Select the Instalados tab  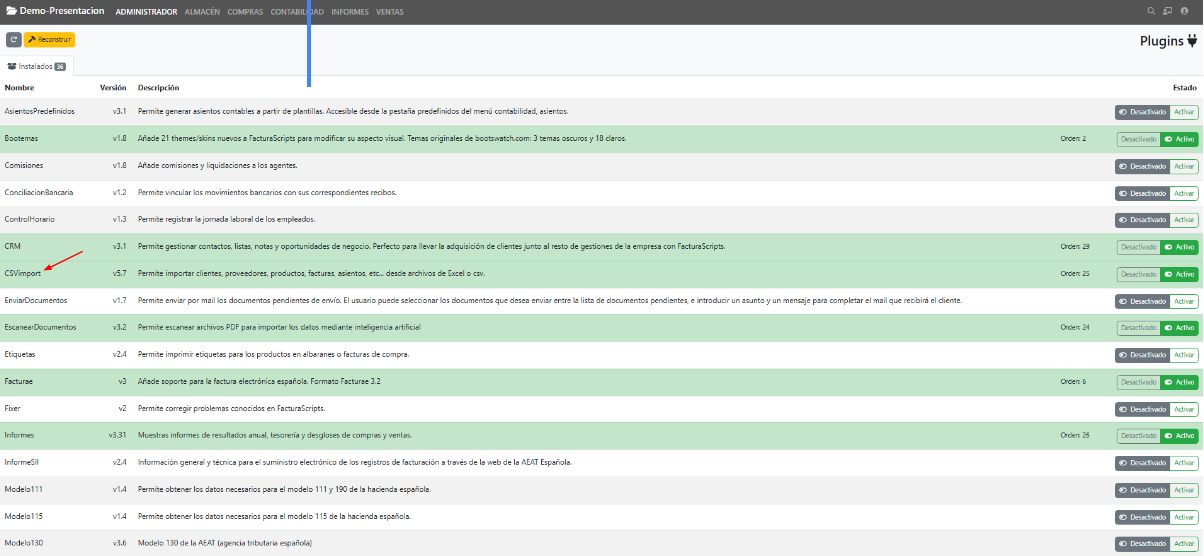click(36, 66)
